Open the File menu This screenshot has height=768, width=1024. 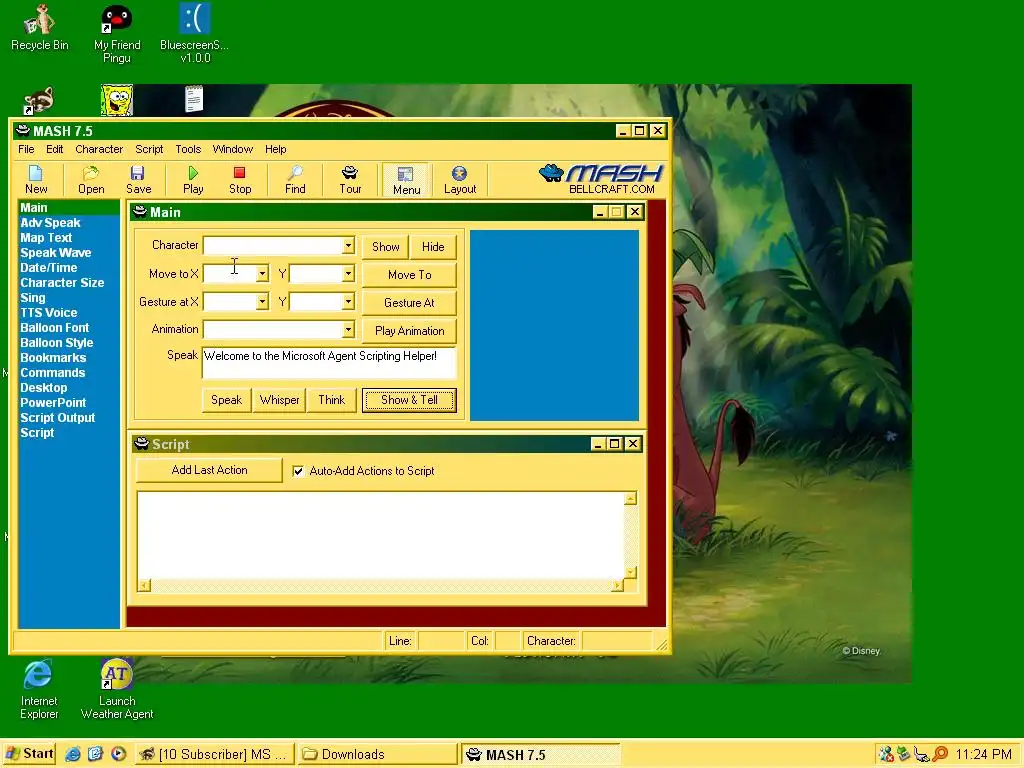(26, 149)
